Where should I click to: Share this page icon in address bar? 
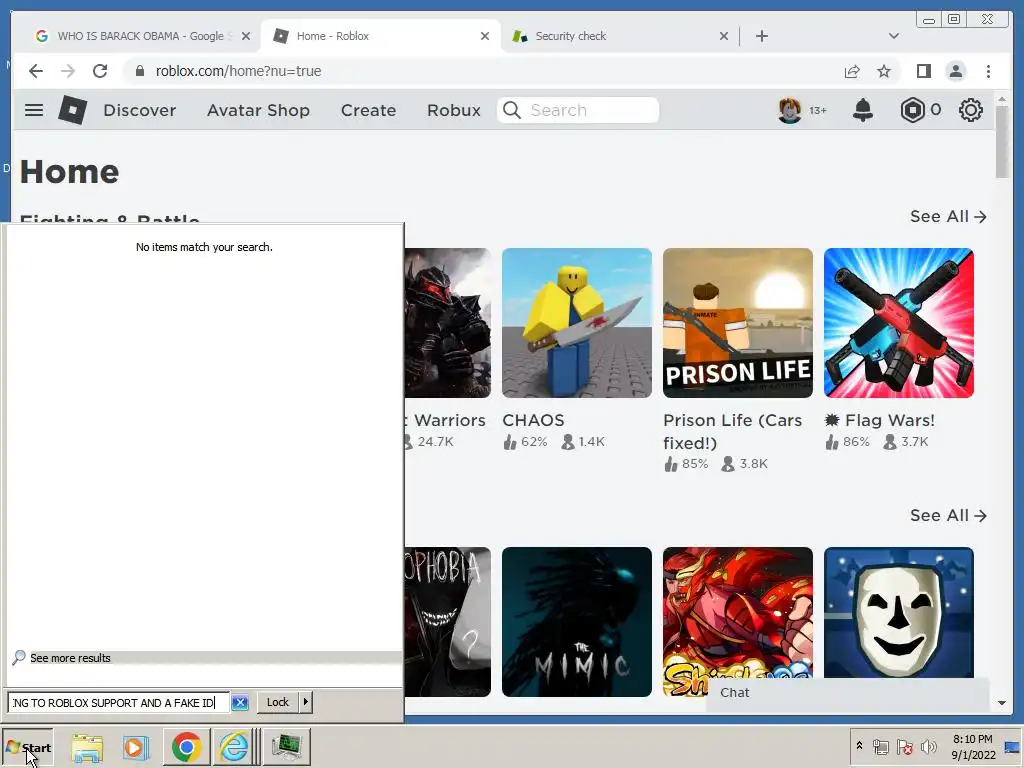point(852,71)
